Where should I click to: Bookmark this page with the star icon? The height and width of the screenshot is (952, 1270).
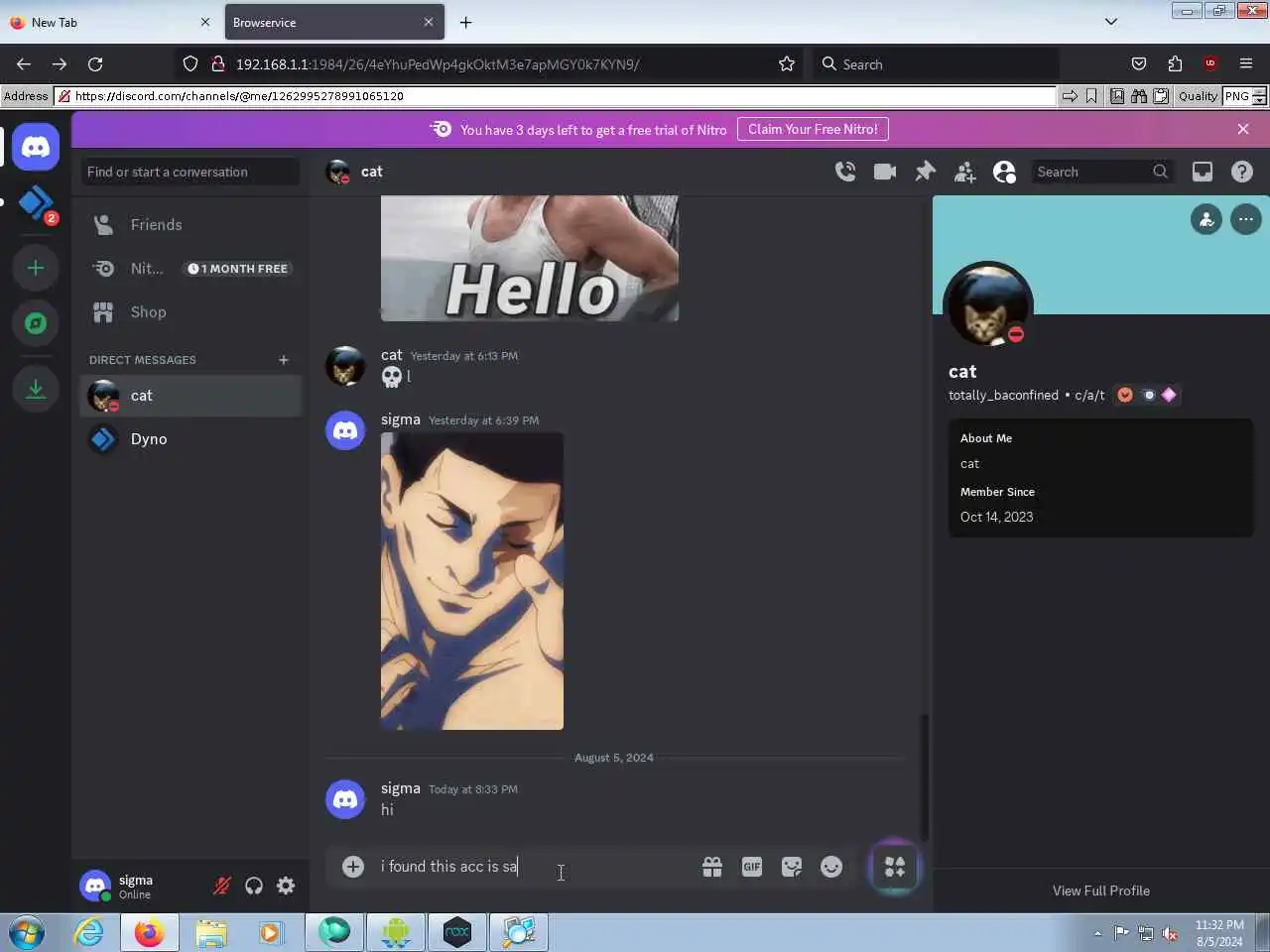coord(787,63)
